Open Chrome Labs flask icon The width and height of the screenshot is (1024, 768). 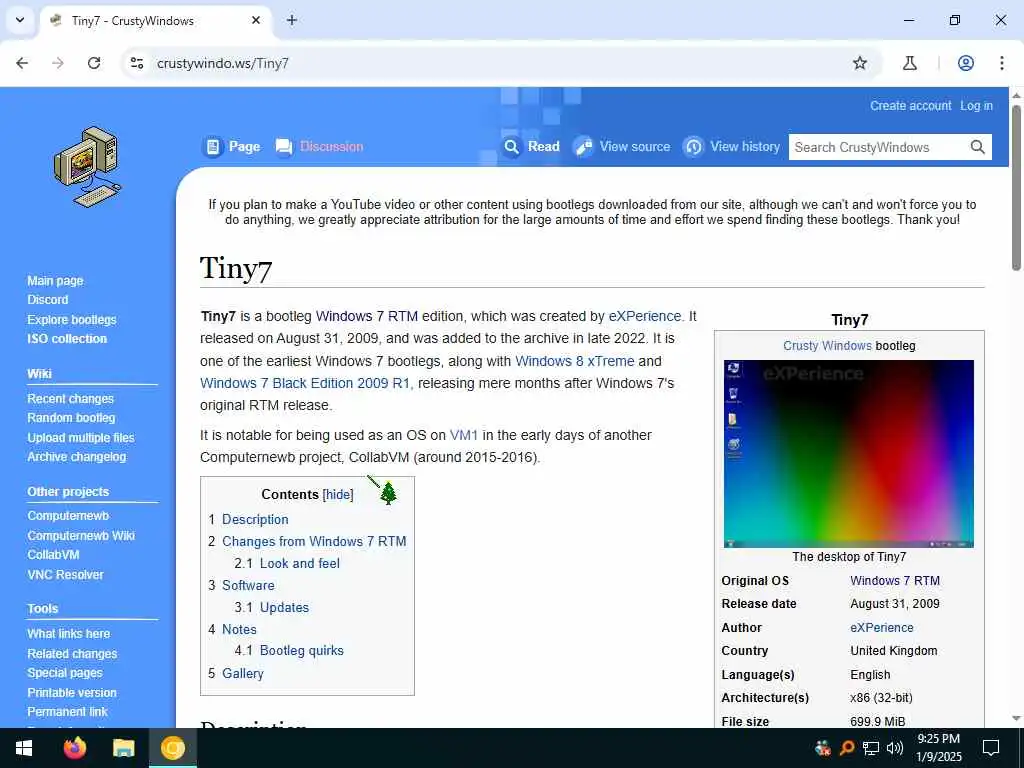(910, 63)
